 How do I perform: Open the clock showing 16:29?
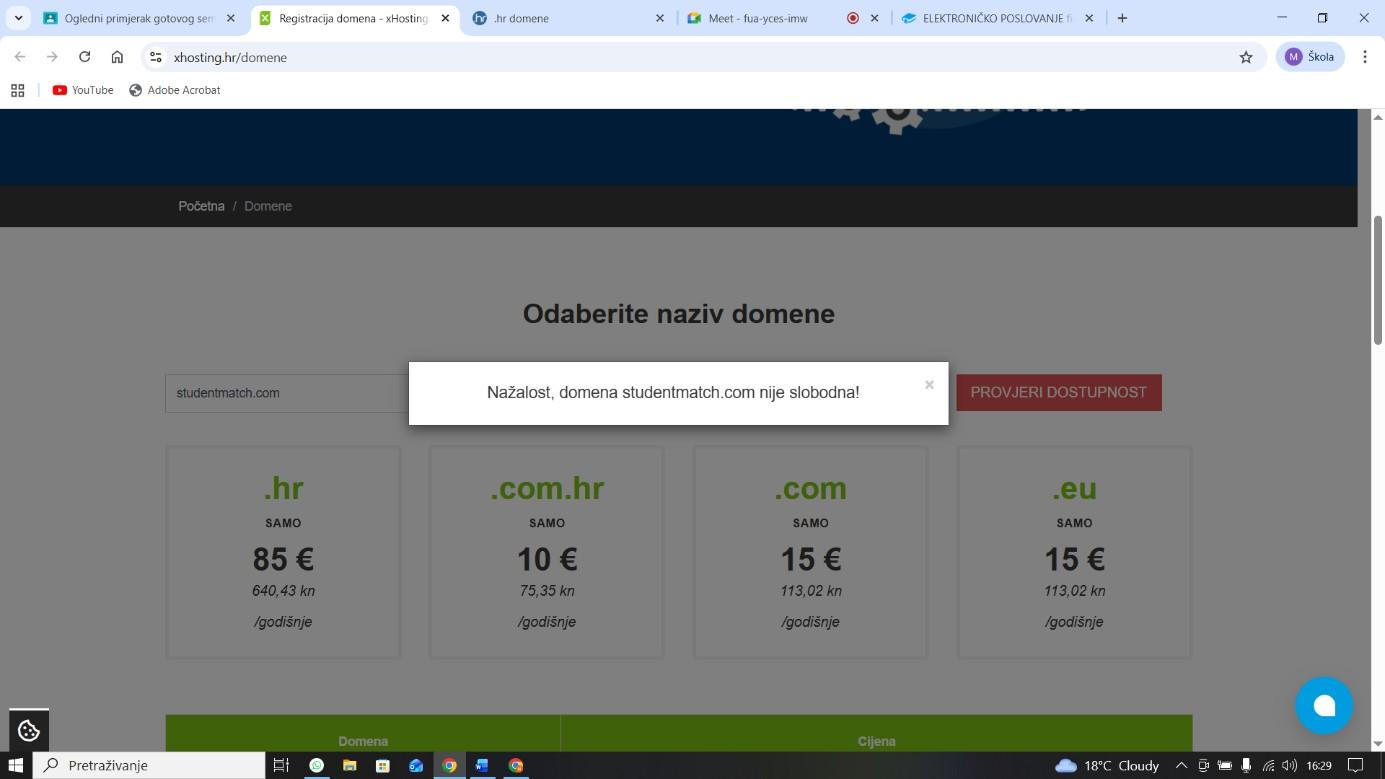[x=1319, y=765]
